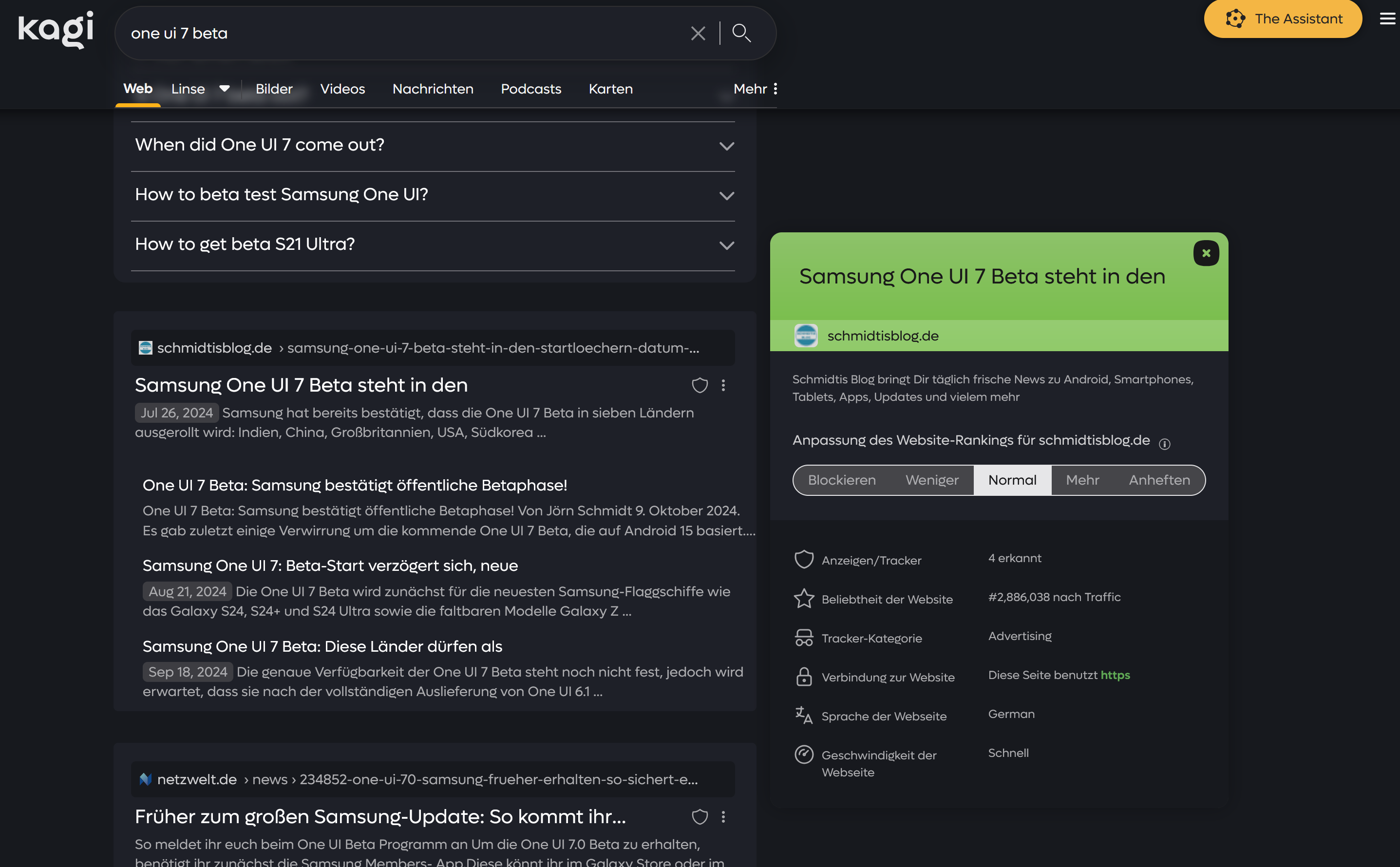Click the Assistant icon in the yellow button
1400x867 pixels.
1235,19
